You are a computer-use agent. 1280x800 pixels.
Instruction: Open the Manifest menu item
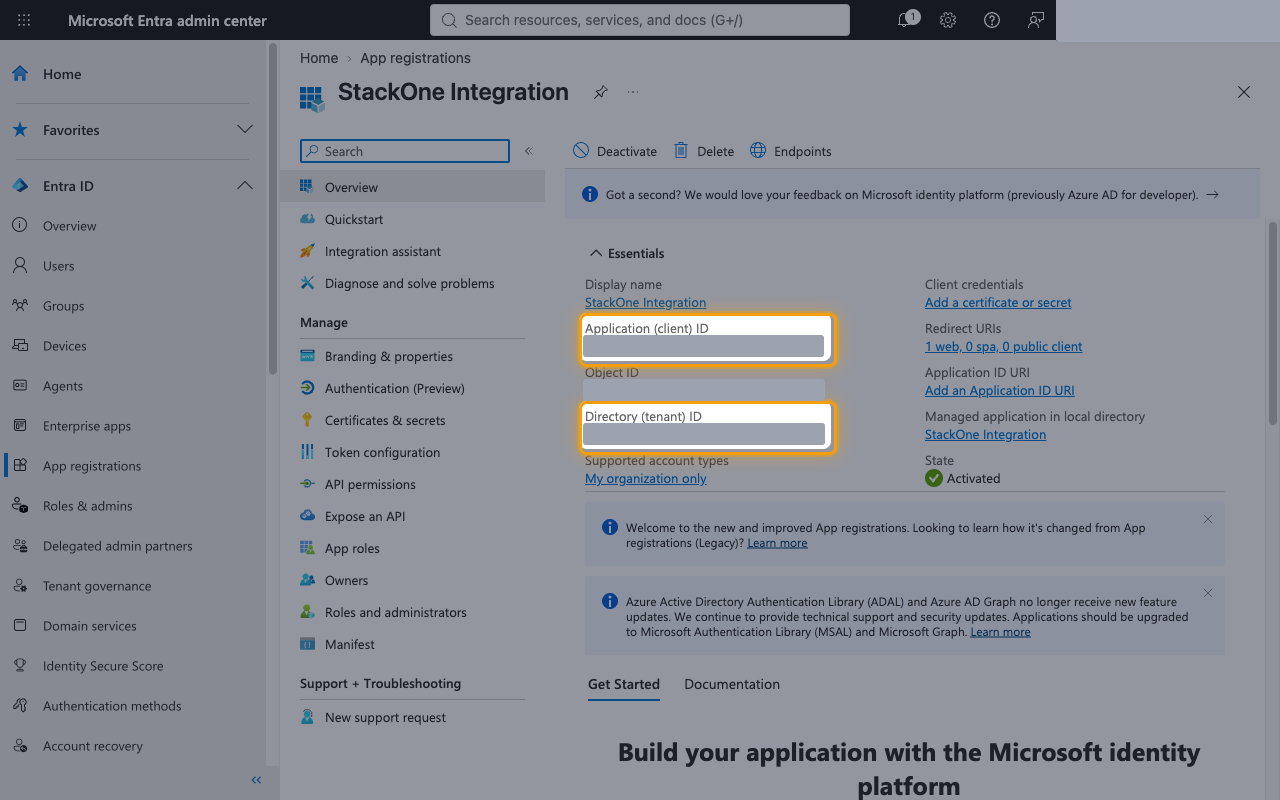[x=350, y=644]
